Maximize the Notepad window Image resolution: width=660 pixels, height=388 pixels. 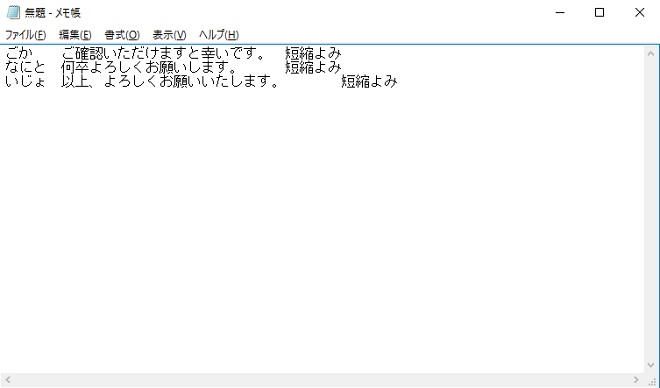[599, 13]
